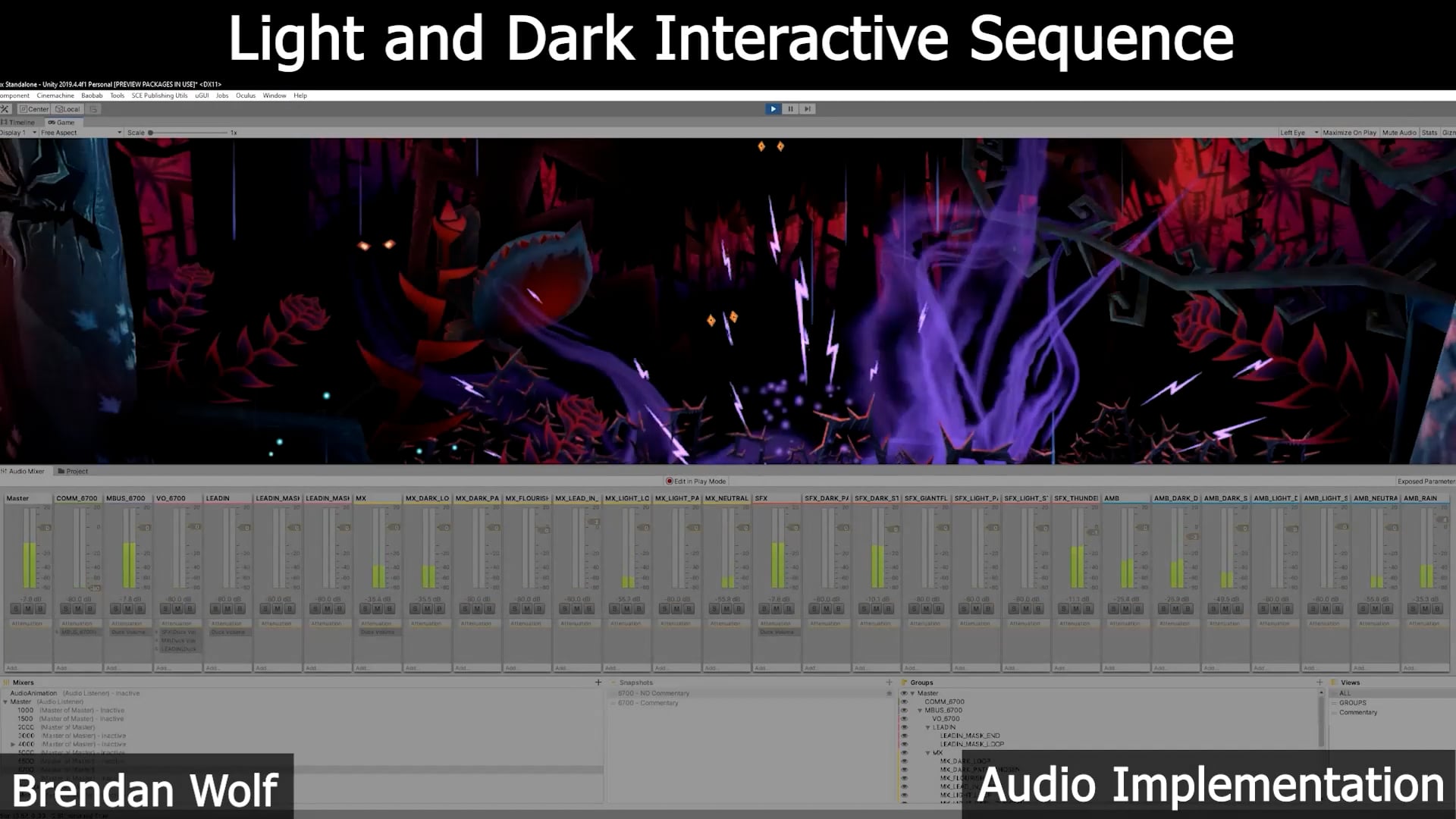The image size is (1456, 819).
Task: Mute the MX group
Action: pos(378,609)
